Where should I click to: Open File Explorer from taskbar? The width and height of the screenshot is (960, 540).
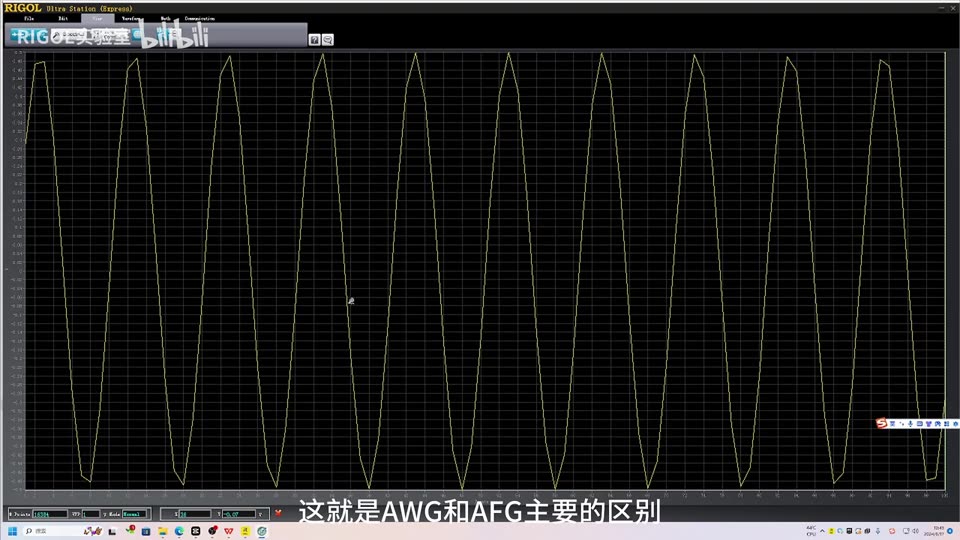[163, 531]
